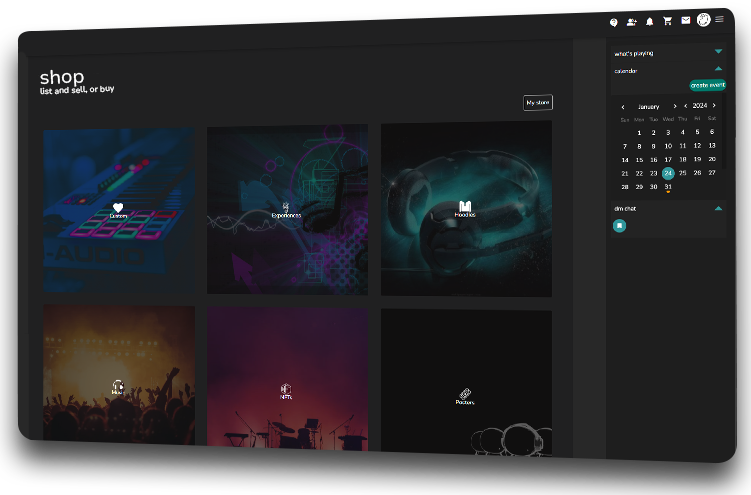This screenshot has height=495, width=751.
Task: Open the Posters shop category
Action: pyautogui.click(x=465, y=397)
